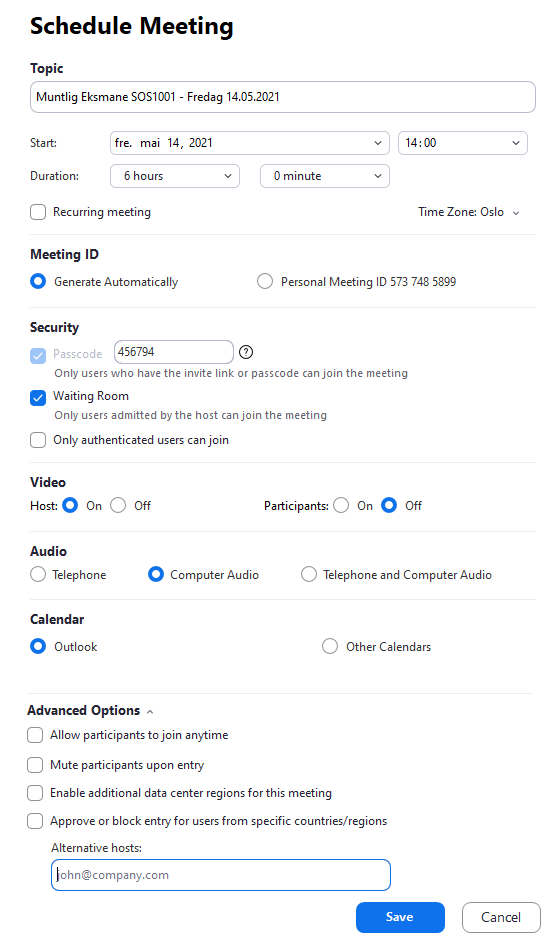Screen dimensions: 554x941
Task: Collapse the Advanced Options chevron
Action: pyautogui.click(x=150, y=712)
